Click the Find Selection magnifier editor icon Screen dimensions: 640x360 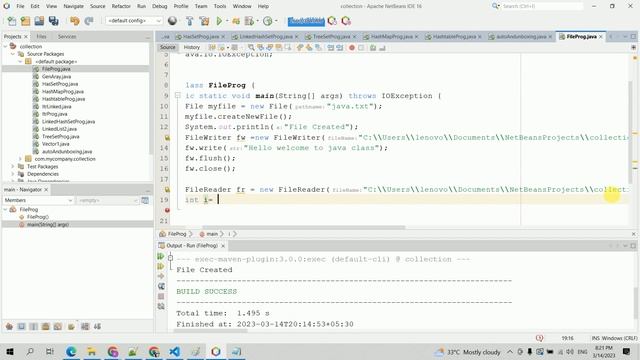[251, 48]
